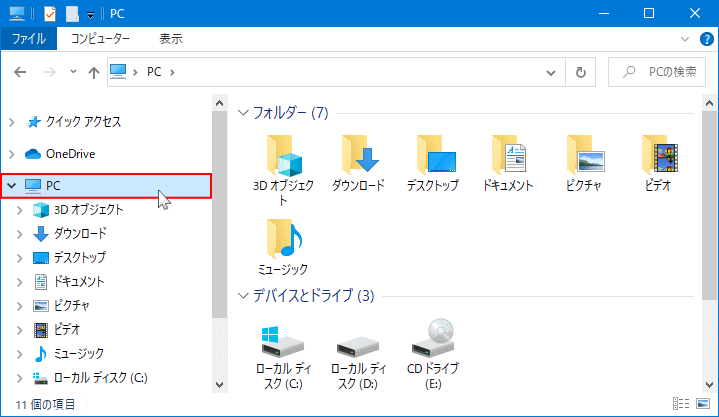Open the ファイル menu
The image size is (719, 417).
coord(30,39)
